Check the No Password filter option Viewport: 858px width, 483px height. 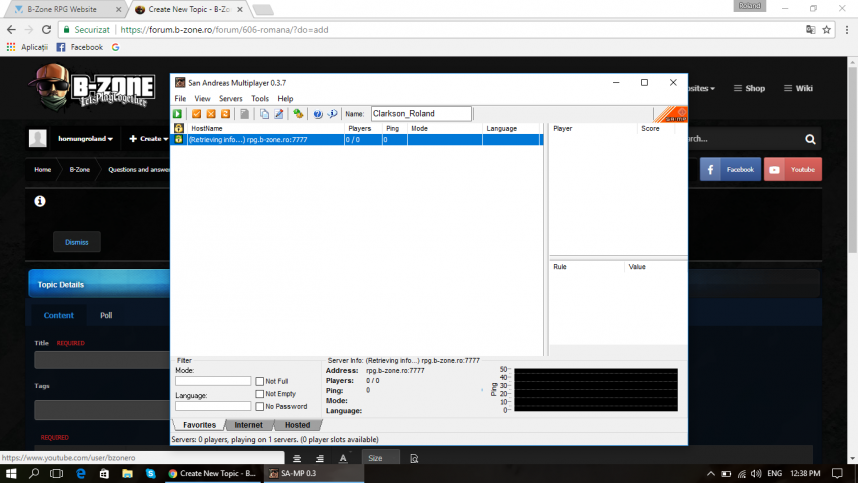pos(259,406)
